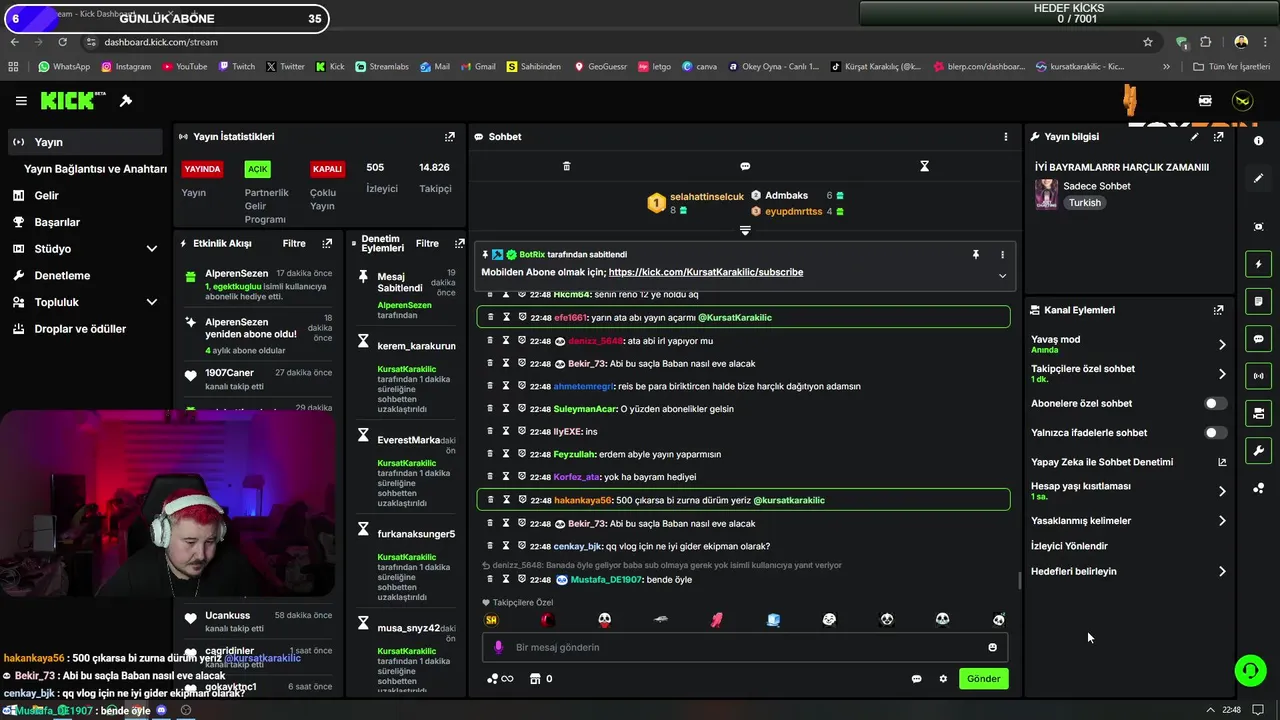Click the pin icon beside the Kick logo
Viewport: 1280px width, 720px height.
(126, 101)
